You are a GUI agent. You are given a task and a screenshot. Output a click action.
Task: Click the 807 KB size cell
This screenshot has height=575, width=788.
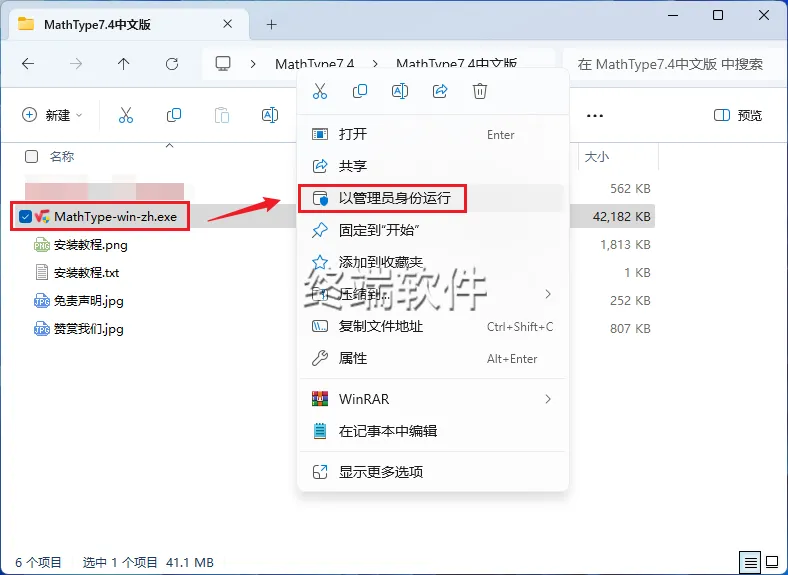coord(630,329)
